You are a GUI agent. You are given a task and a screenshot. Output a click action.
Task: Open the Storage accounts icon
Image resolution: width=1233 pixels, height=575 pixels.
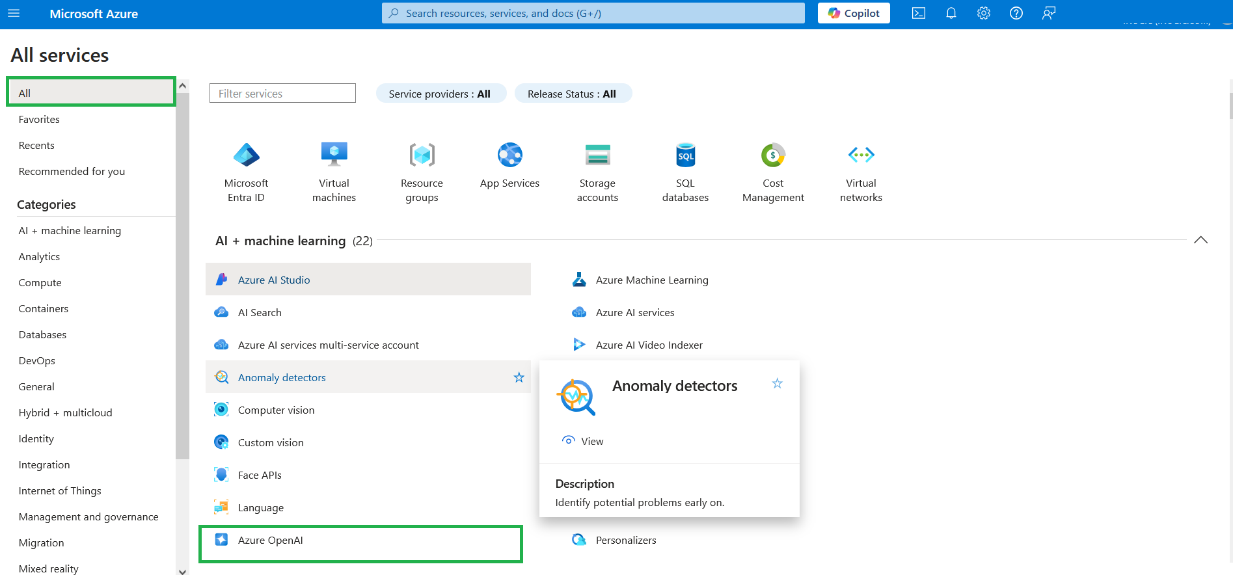coord(598,155)
